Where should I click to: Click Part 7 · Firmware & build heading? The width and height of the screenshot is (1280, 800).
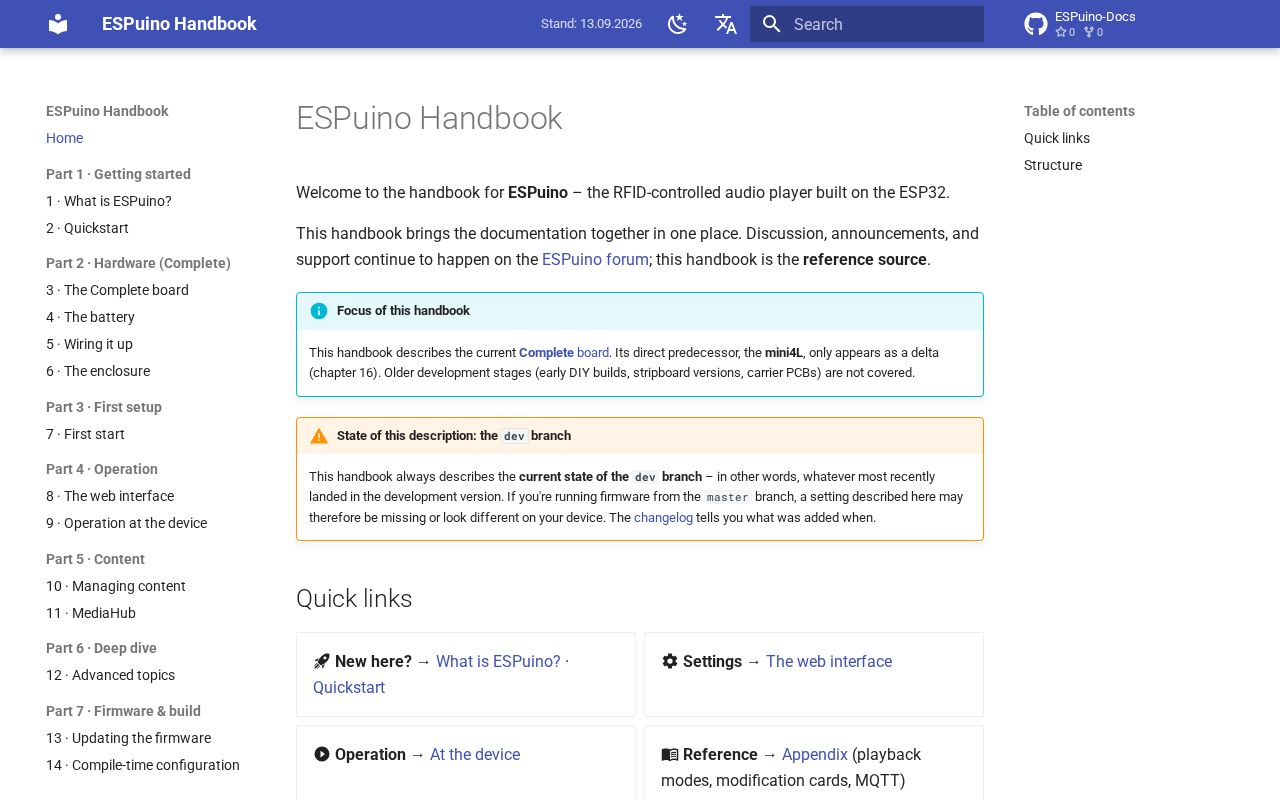click(x=123, y=711)
